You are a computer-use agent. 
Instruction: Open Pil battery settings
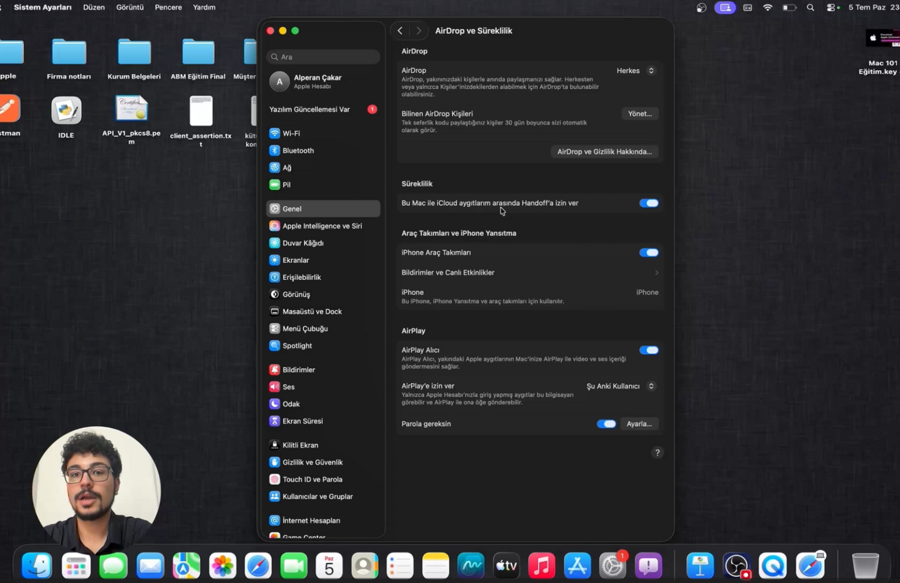323,185
